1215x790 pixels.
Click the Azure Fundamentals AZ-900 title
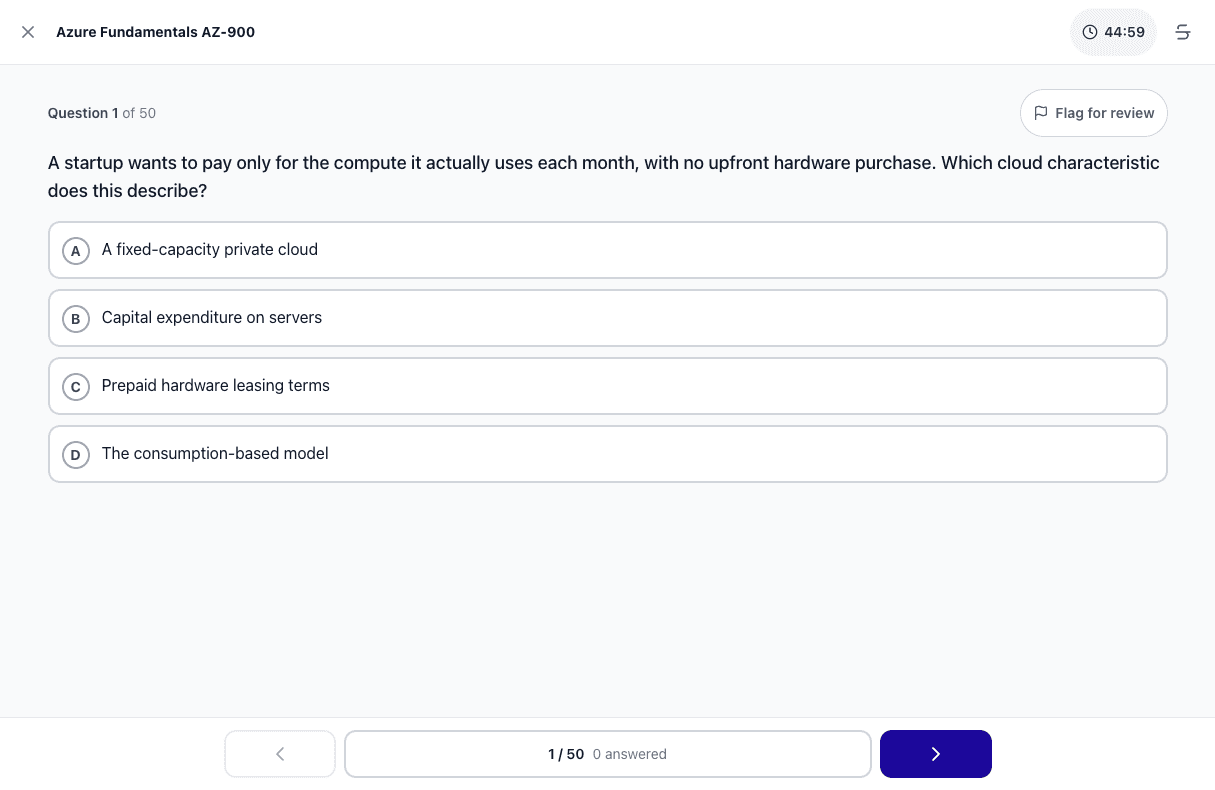156,32
